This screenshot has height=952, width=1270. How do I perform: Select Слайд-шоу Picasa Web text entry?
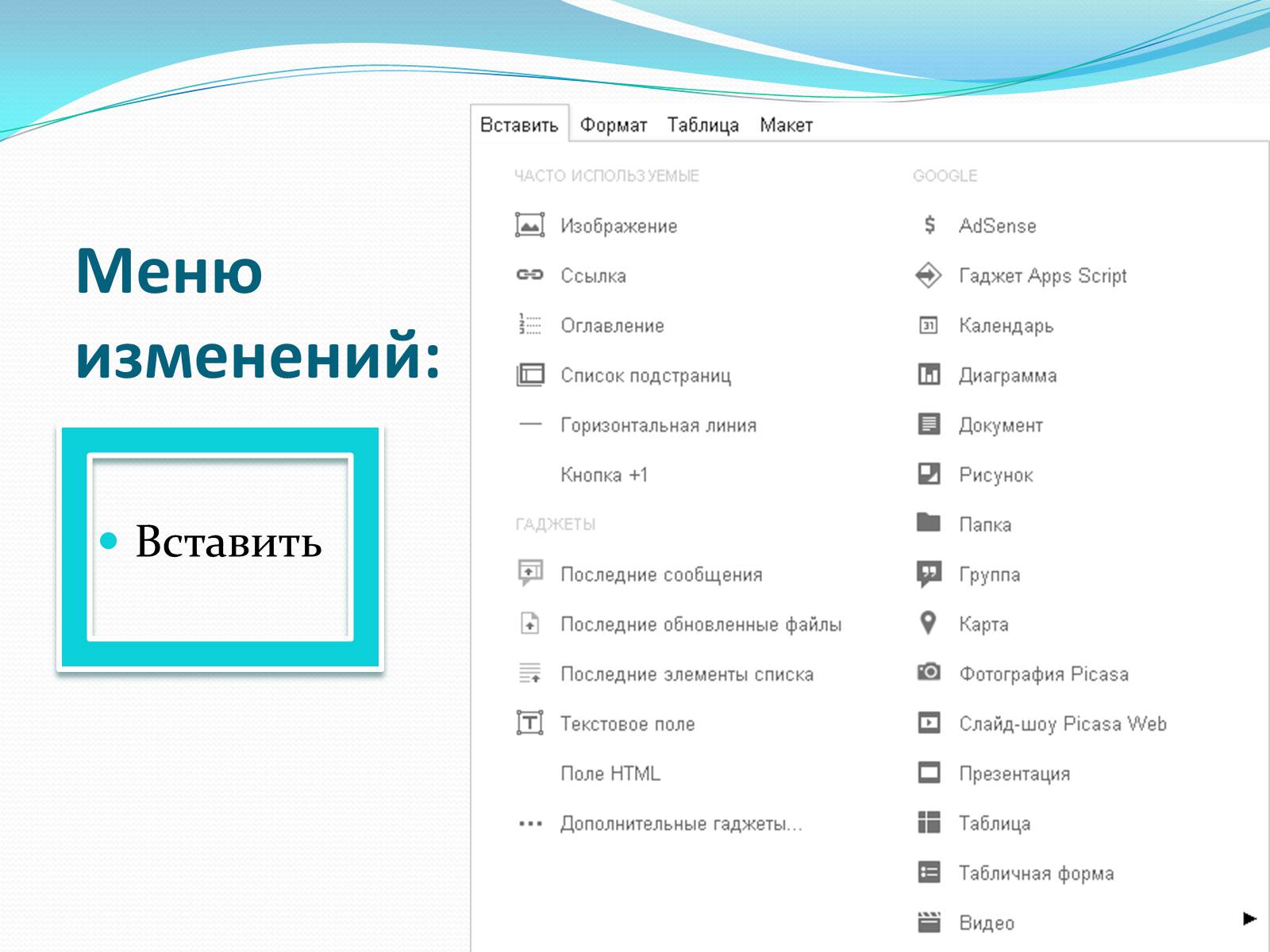click(x=1063, y=724)
